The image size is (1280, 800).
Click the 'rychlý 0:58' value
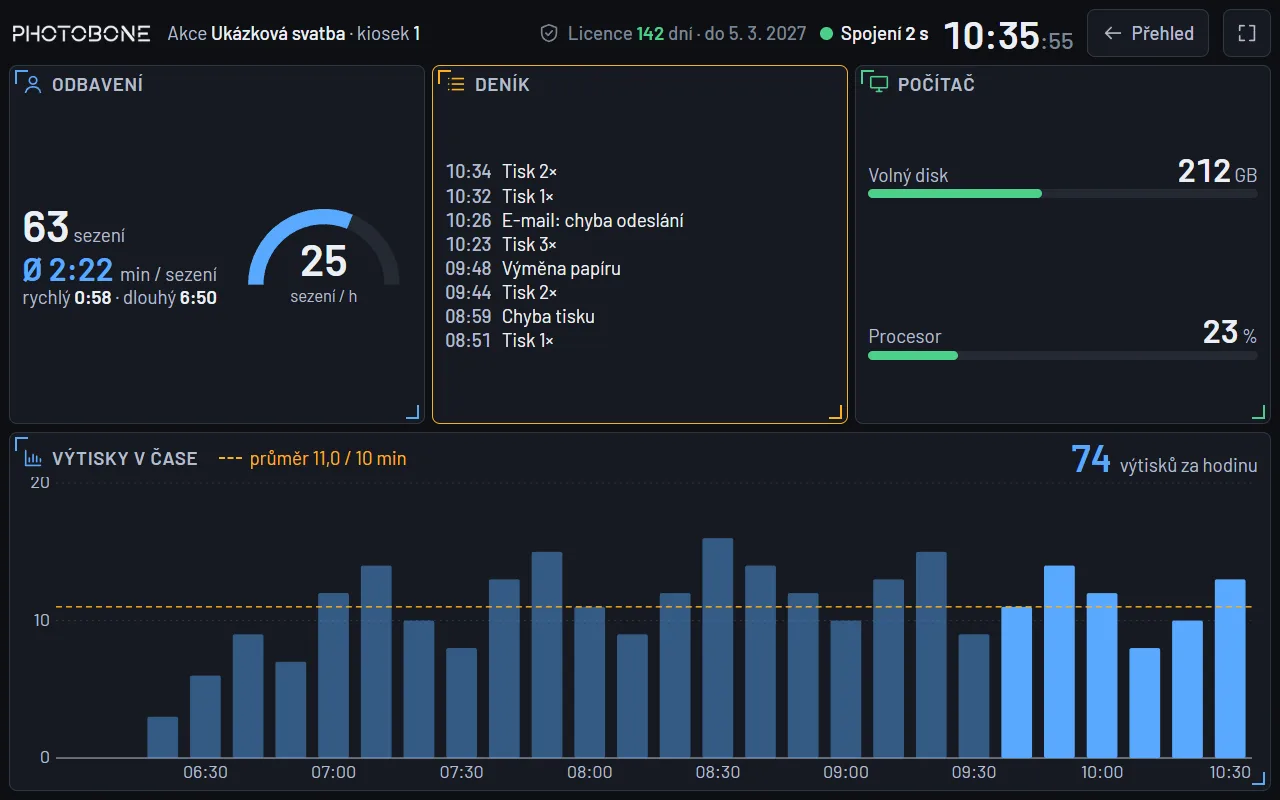tap(67, 298)
